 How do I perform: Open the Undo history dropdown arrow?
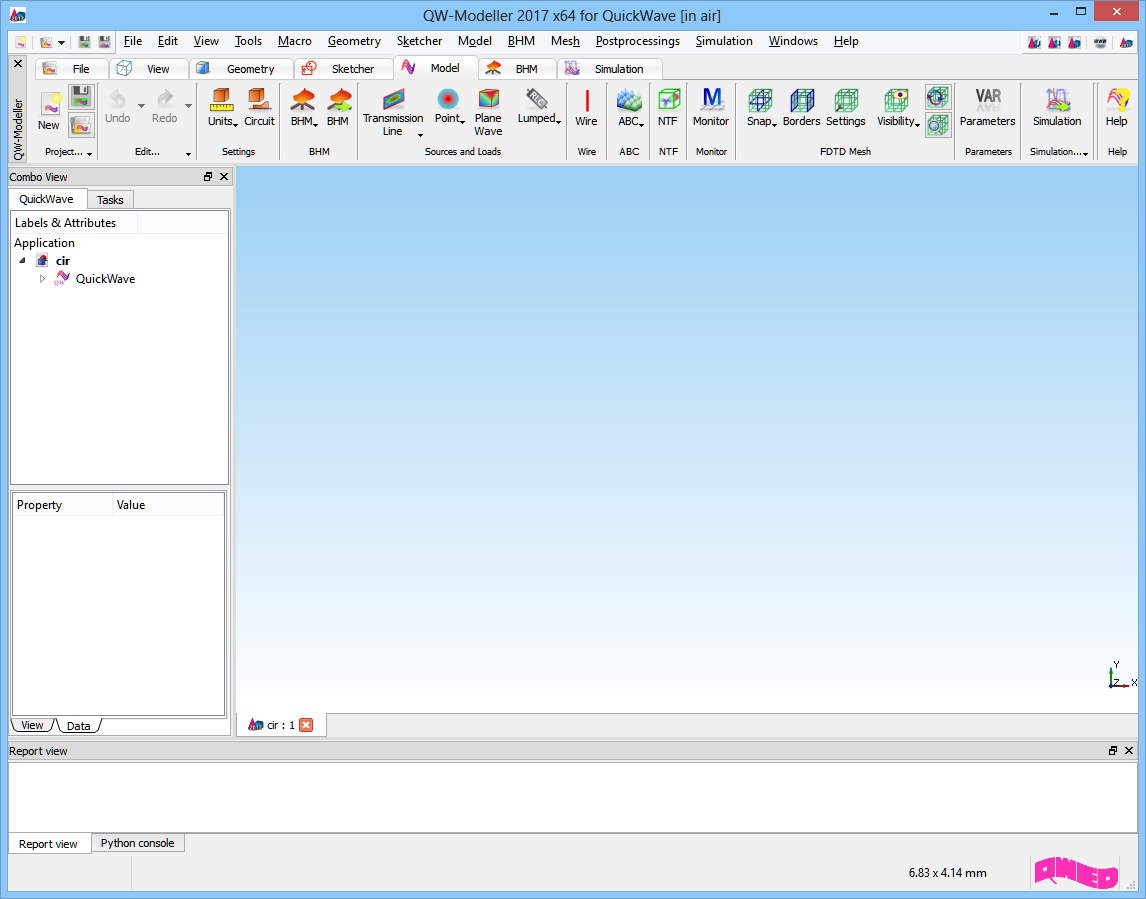pos(141,106)
